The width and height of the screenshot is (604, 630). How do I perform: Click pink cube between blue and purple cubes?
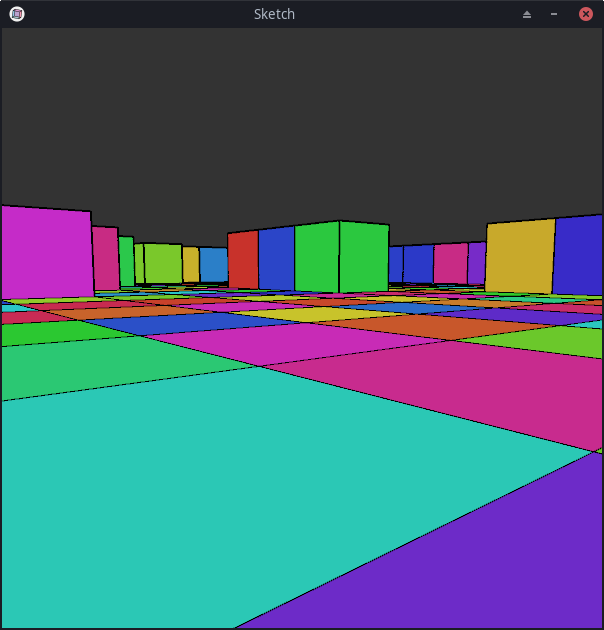coord(450,264)
